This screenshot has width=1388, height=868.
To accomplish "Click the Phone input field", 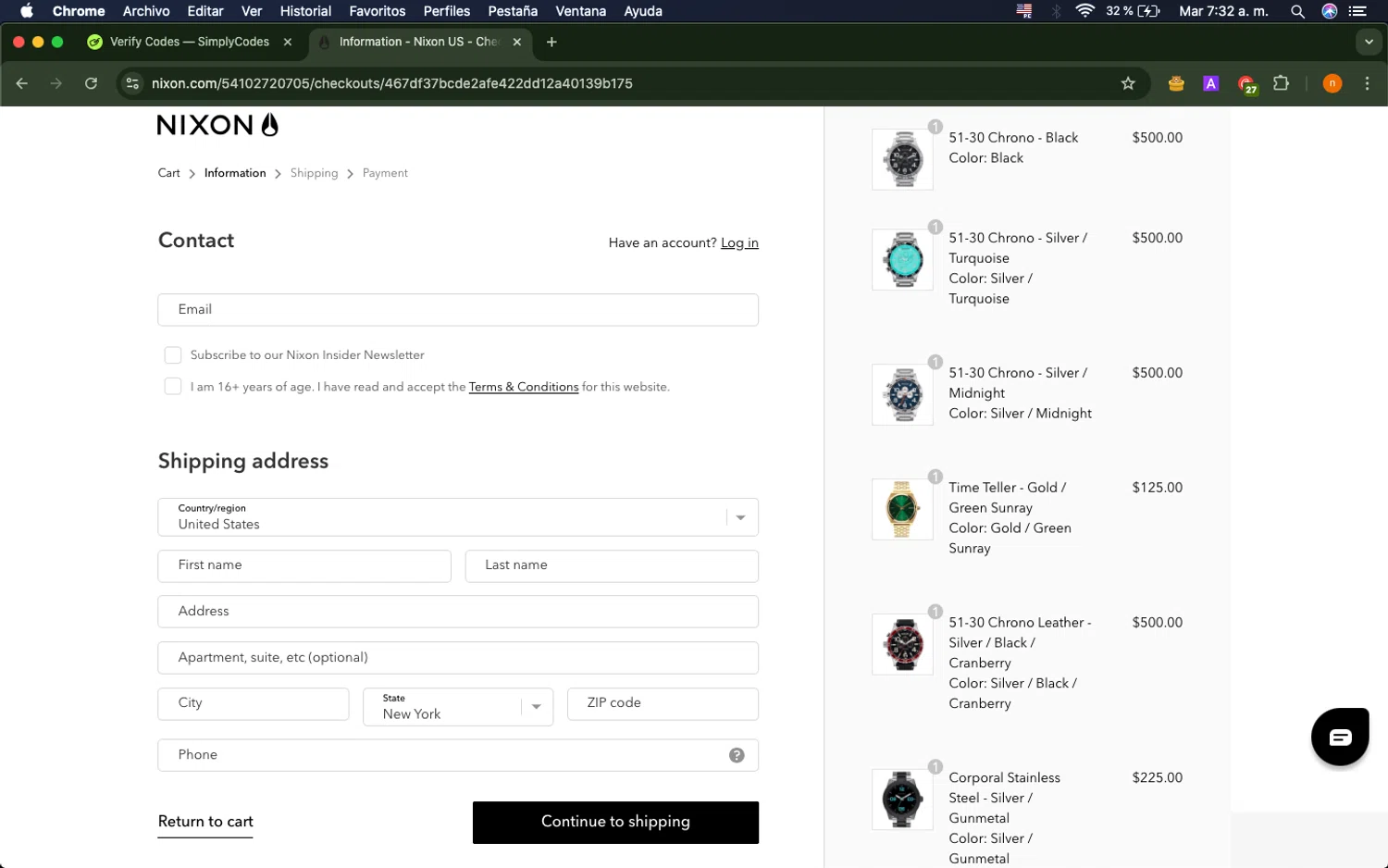I will coord(458,755).
